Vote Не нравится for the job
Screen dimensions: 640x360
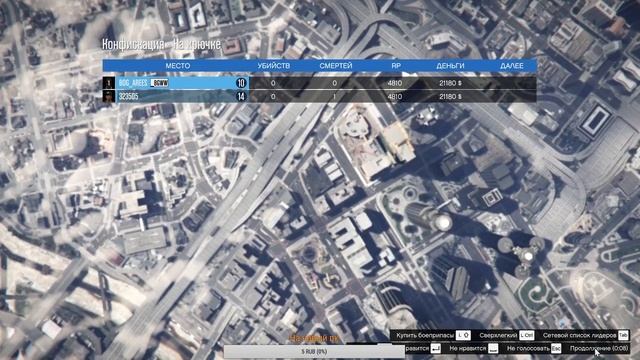pos(468,349)
